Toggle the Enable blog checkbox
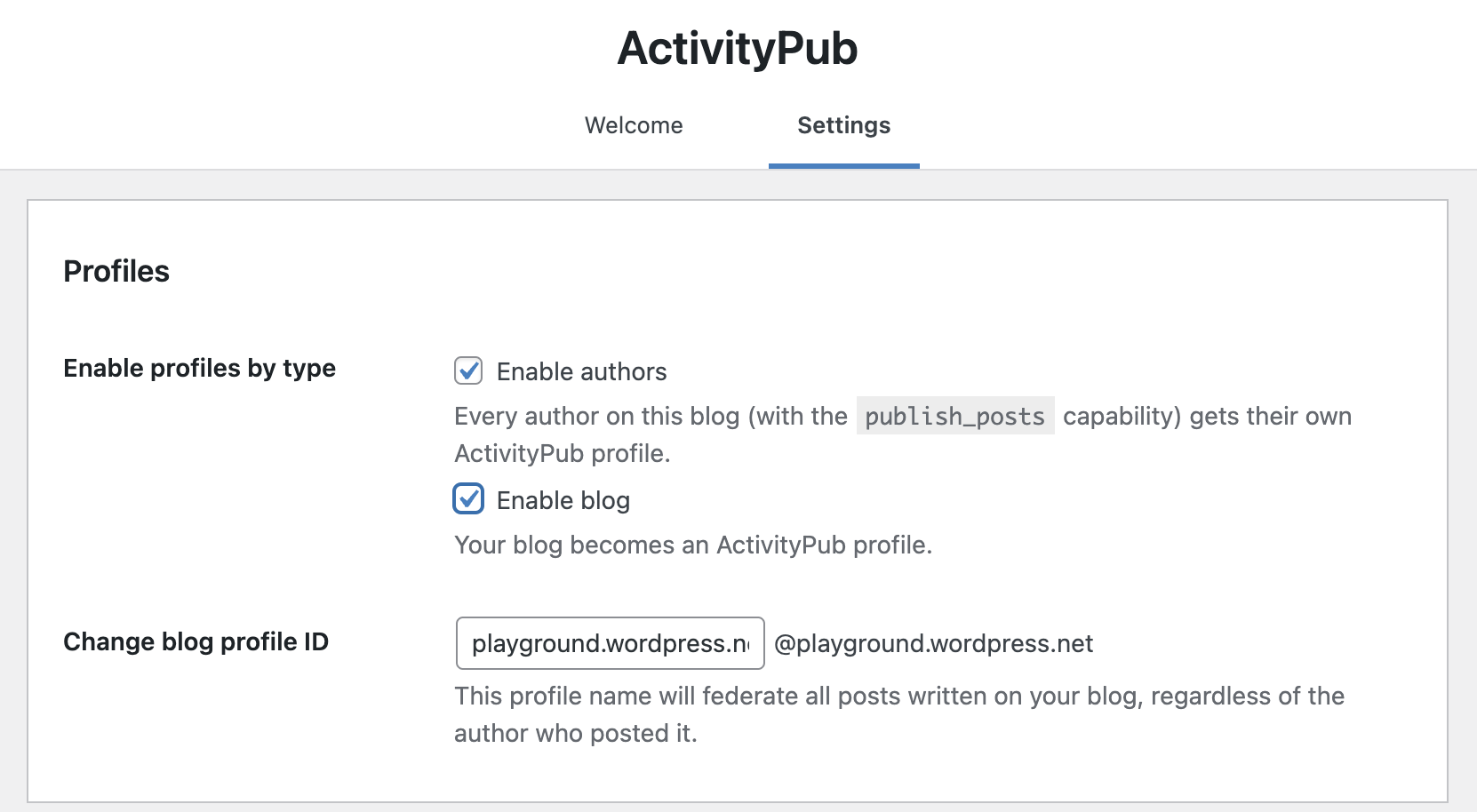Image resolution: width=1477 pixels, height=812 pixels. (x=468, y=499)
